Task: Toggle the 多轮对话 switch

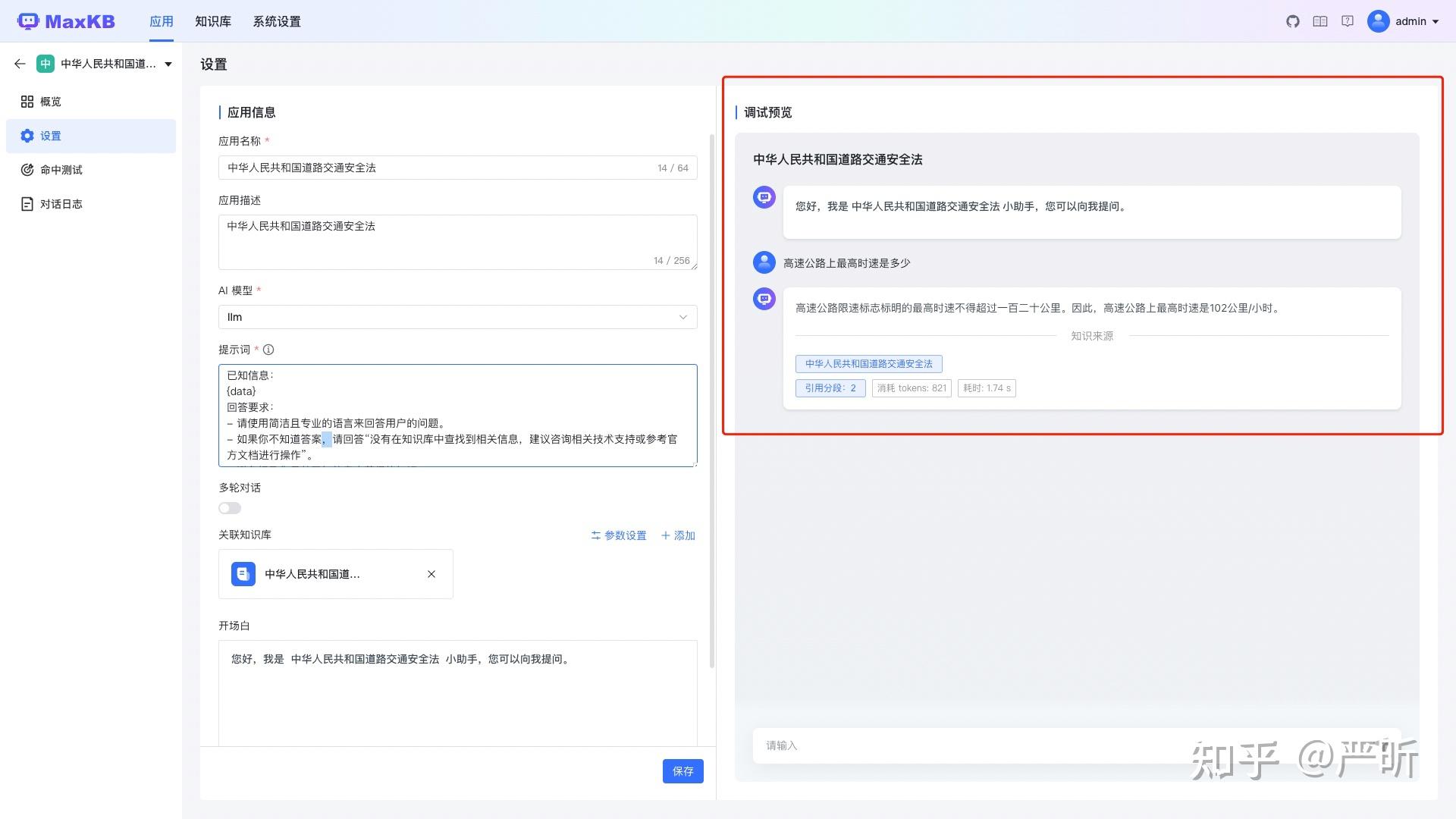Action: tap(229, 507)
